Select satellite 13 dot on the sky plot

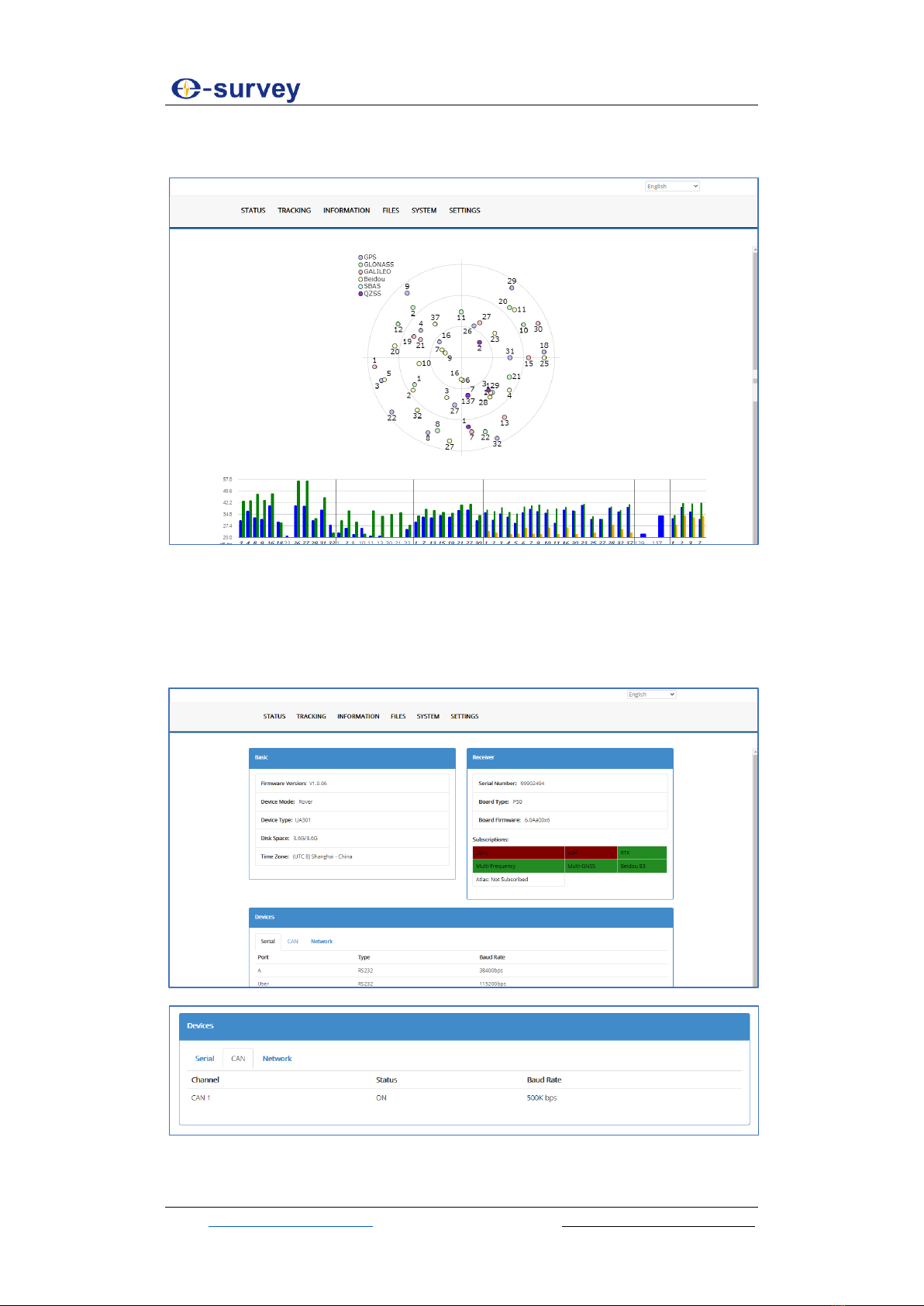point(505,418)
